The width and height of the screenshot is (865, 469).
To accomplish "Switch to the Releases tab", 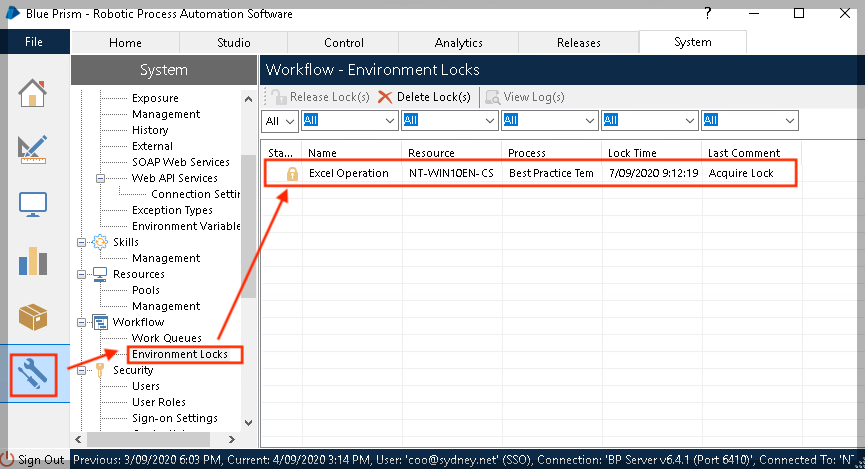I will pos(578,42).
